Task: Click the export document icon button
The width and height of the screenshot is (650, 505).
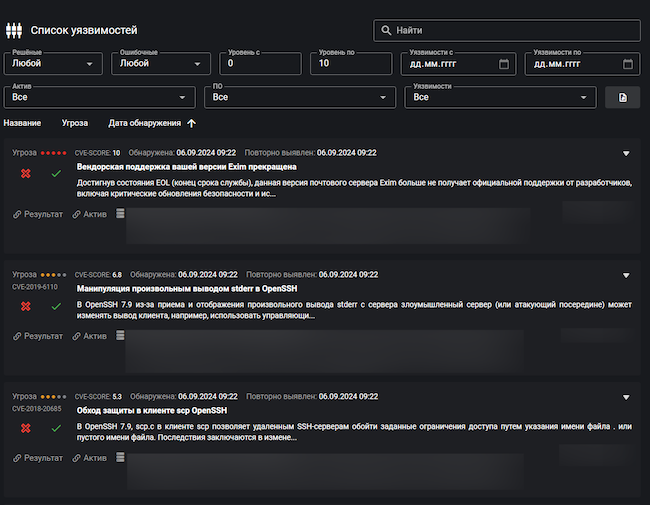Action: [x=622, y=97]
